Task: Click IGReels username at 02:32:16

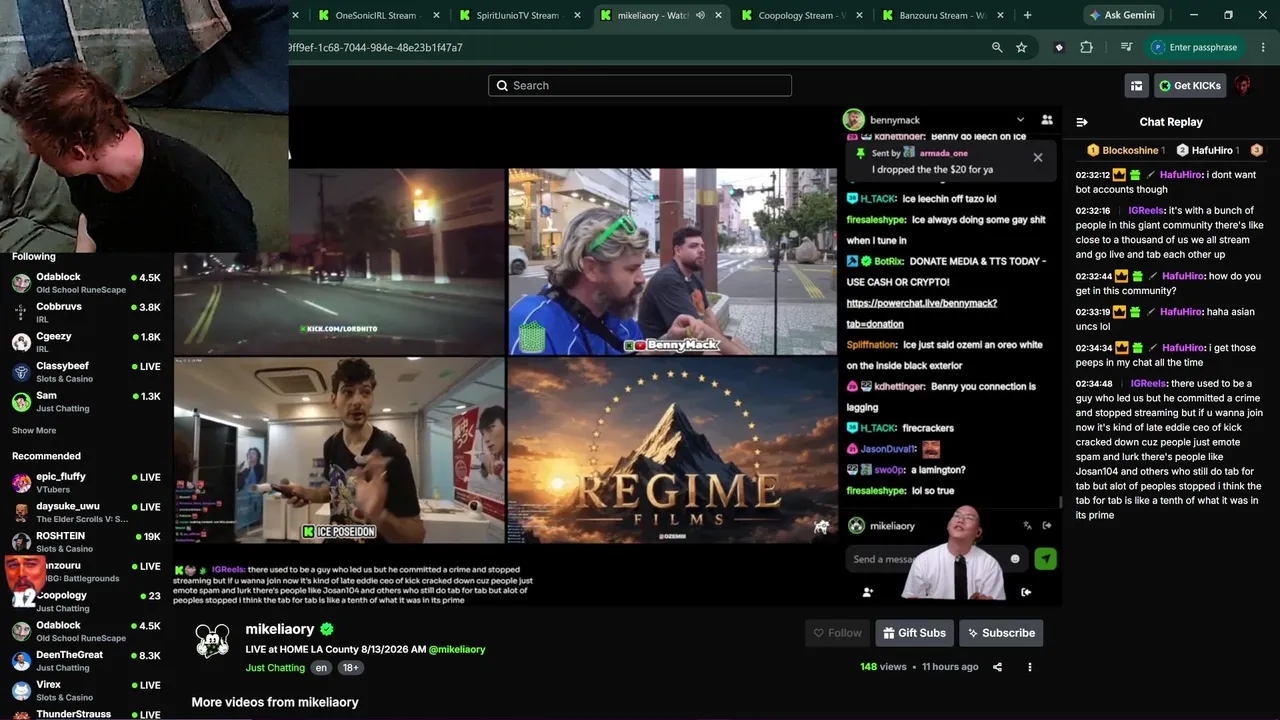Action: coord(1147,211)
